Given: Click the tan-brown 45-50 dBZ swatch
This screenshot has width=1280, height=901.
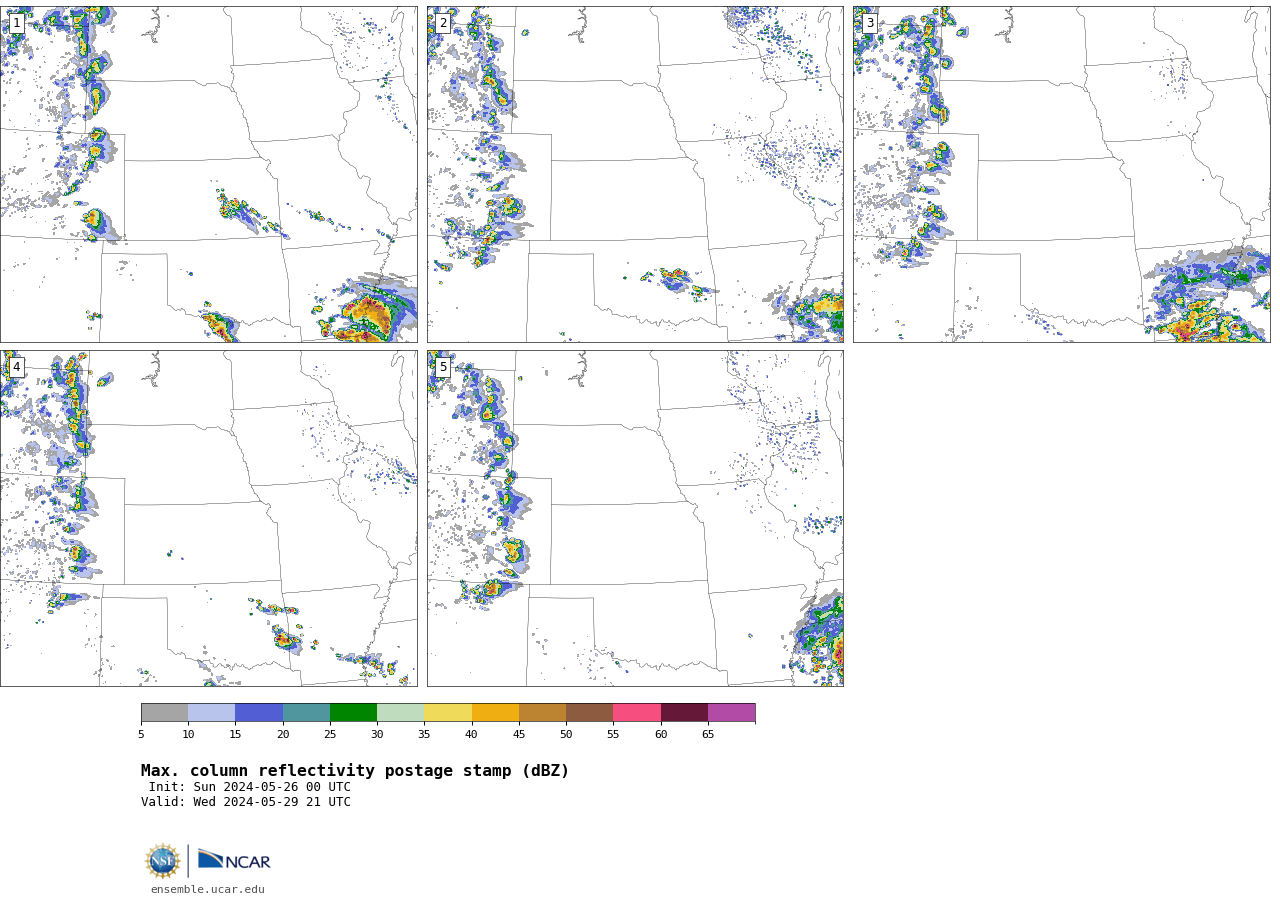Looking at the screenshot, I should [542, 712].
